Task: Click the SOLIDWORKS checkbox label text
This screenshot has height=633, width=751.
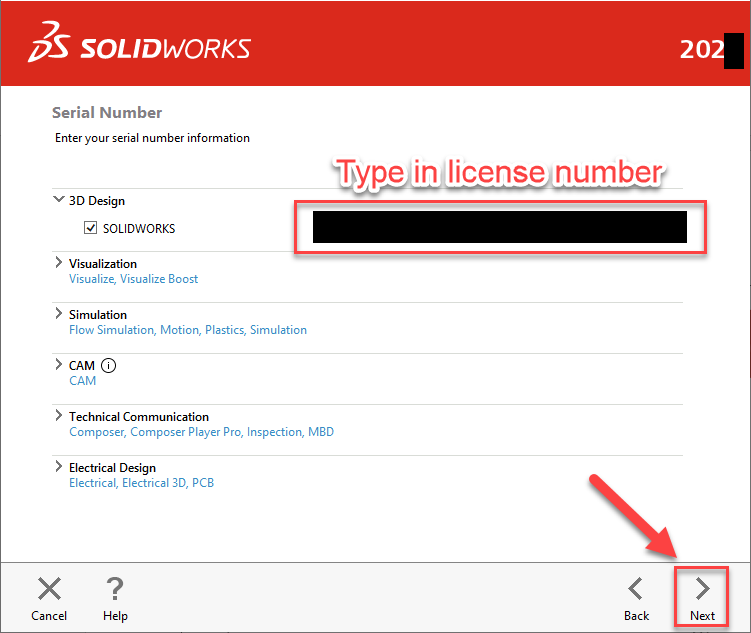Action: [139, 228]
